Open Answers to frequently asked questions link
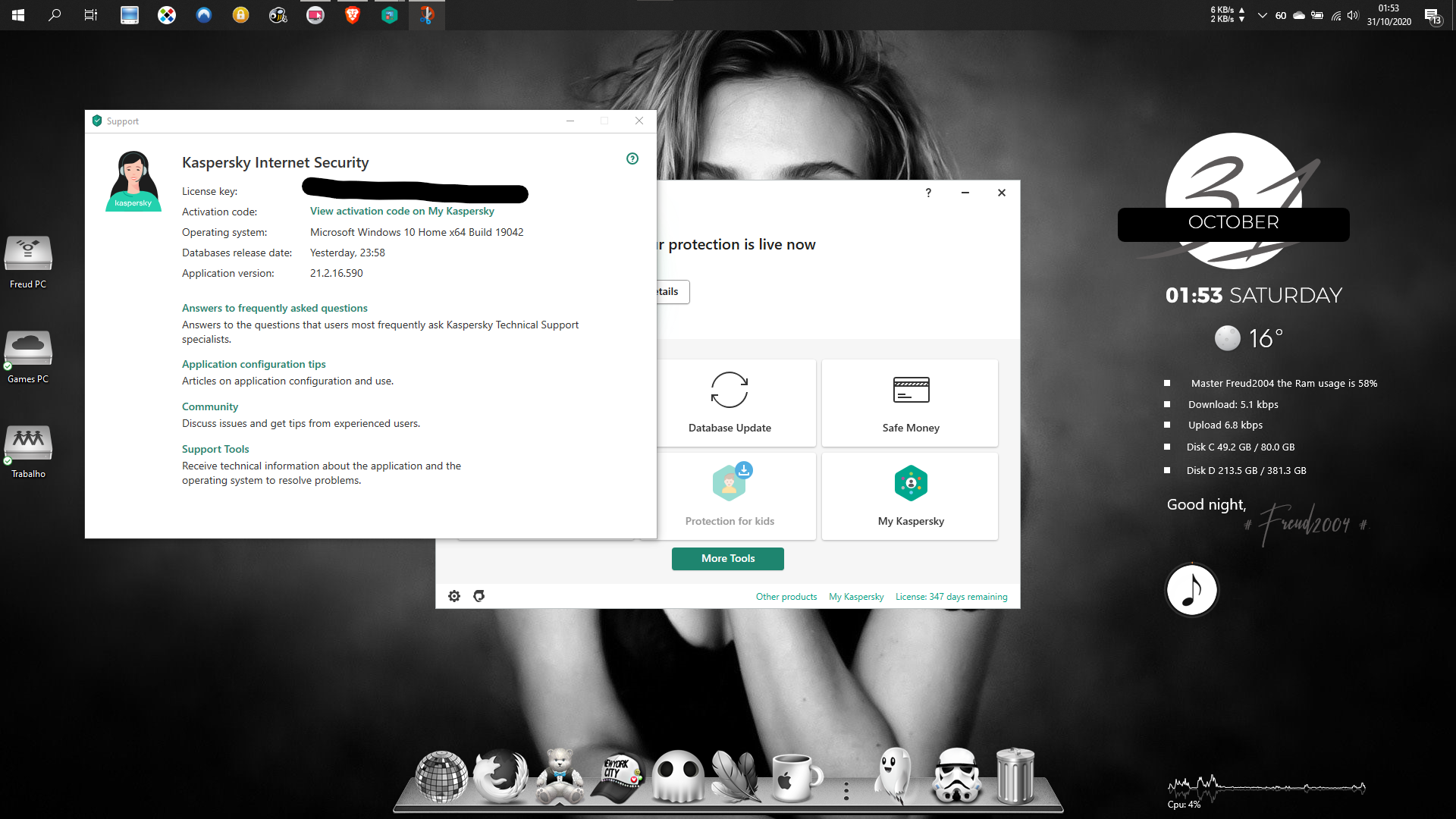 tap(275, 308)
